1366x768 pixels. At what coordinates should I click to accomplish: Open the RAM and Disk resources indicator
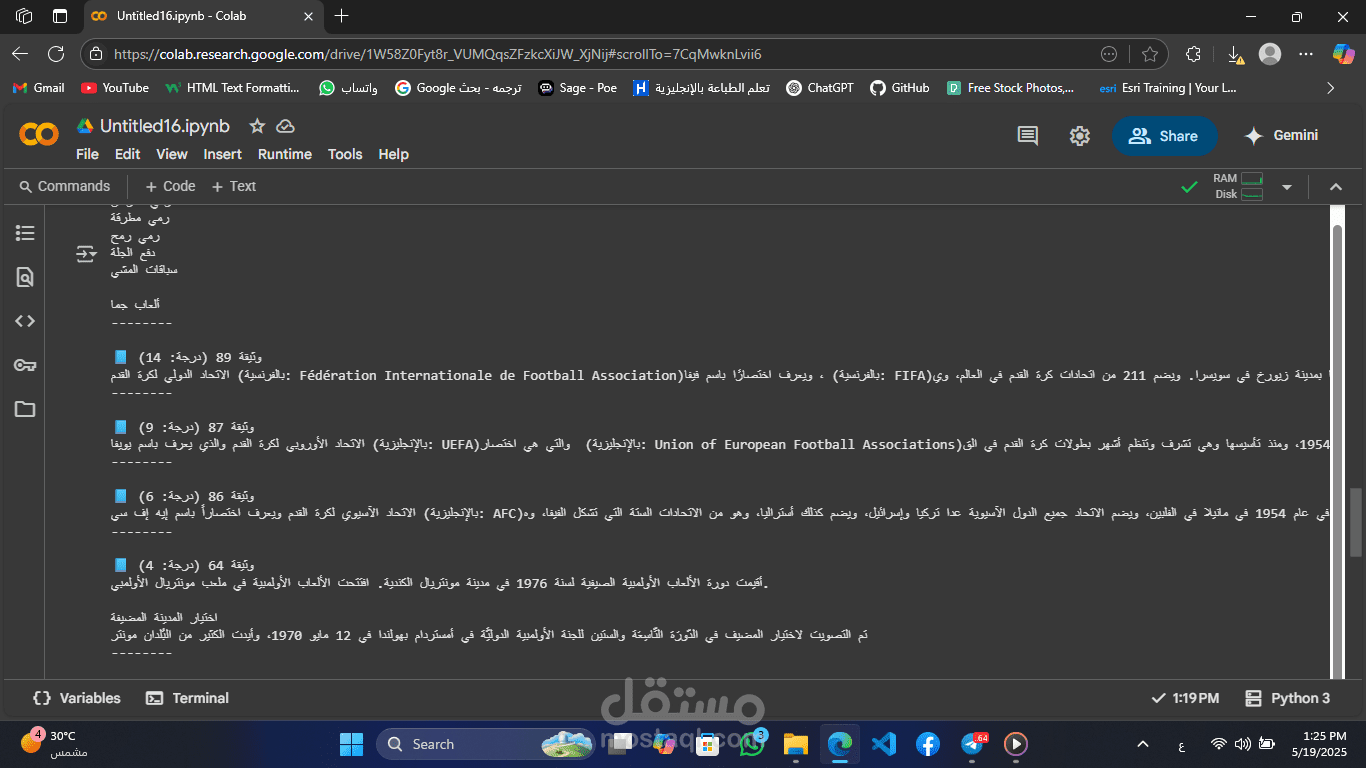coord(1238,186)
